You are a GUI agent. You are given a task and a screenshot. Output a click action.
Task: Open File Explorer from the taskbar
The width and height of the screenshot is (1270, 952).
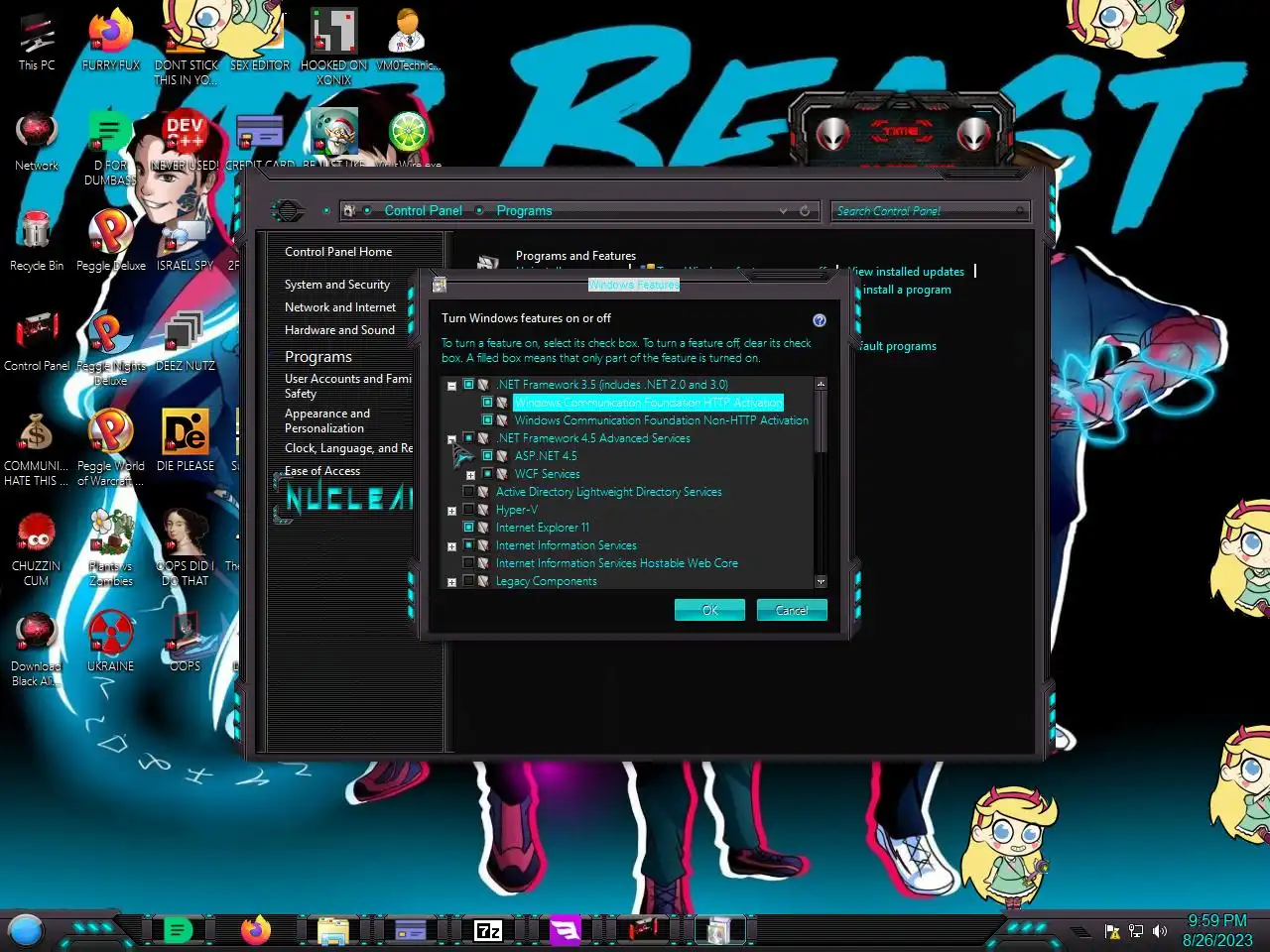tap(332, 930)
